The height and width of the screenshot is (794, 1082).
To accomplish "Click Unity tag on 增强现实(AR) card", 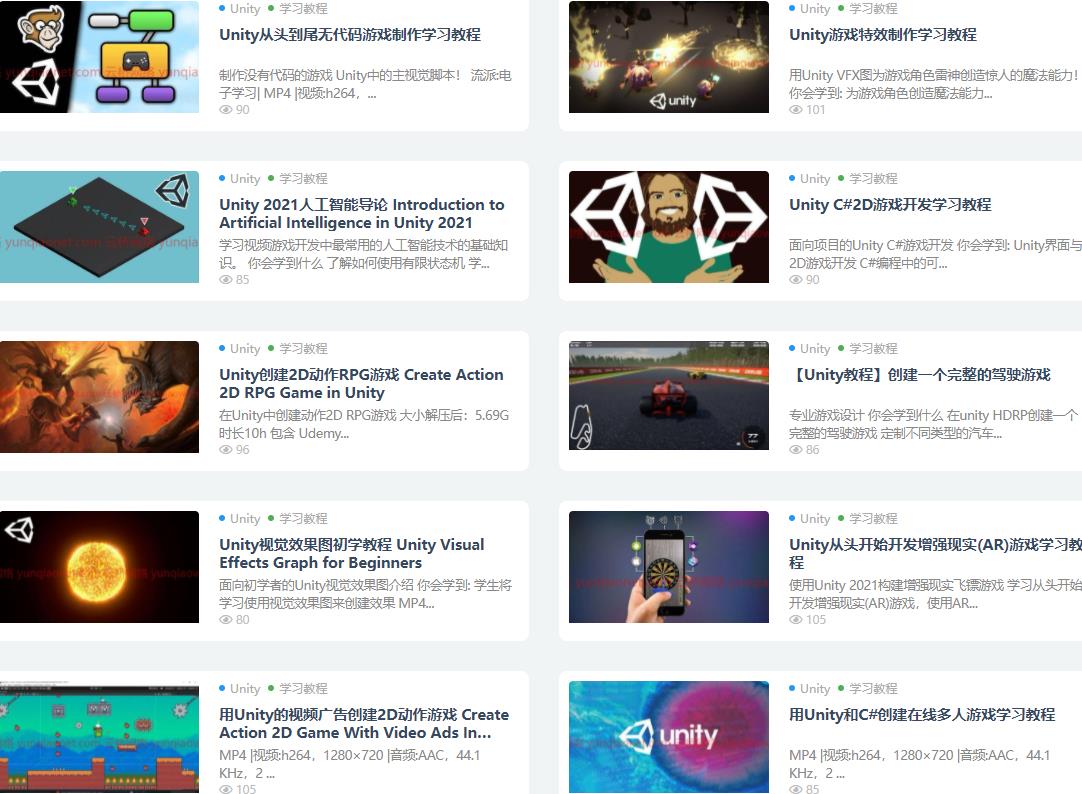I will point(815,519).
